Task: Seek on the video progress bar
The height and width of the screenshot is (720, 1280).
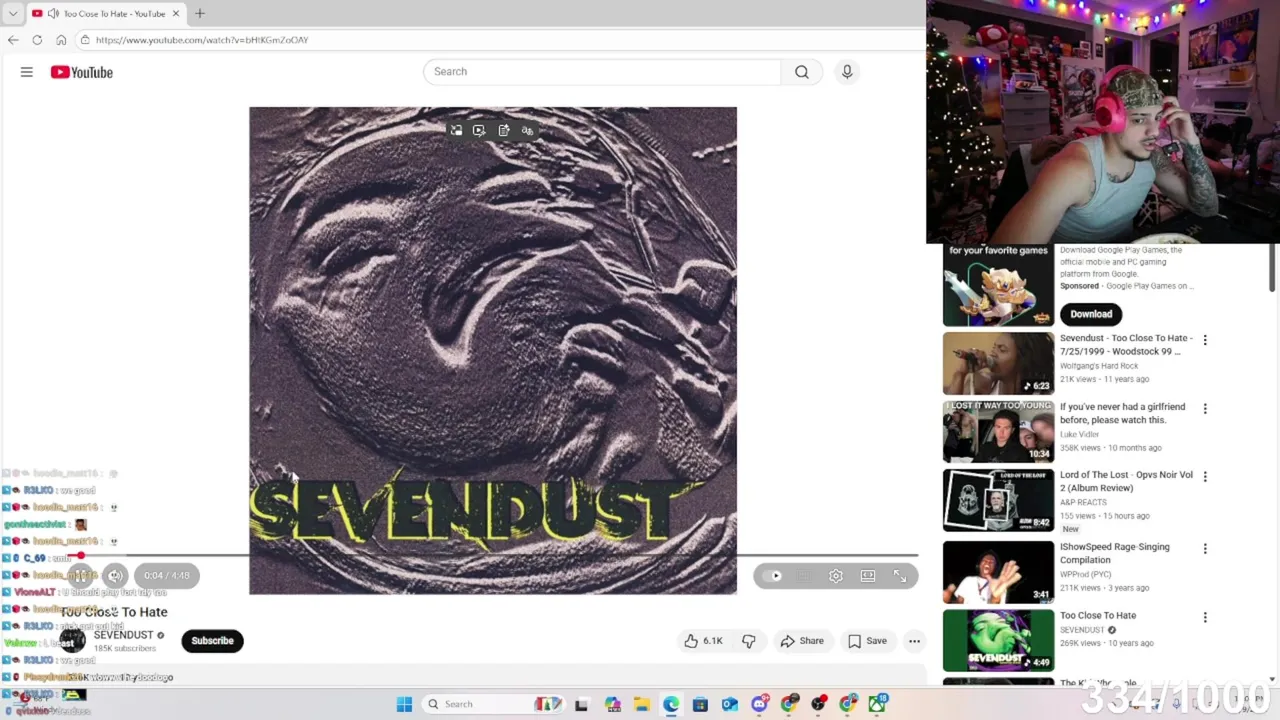Action: point(493,555)
